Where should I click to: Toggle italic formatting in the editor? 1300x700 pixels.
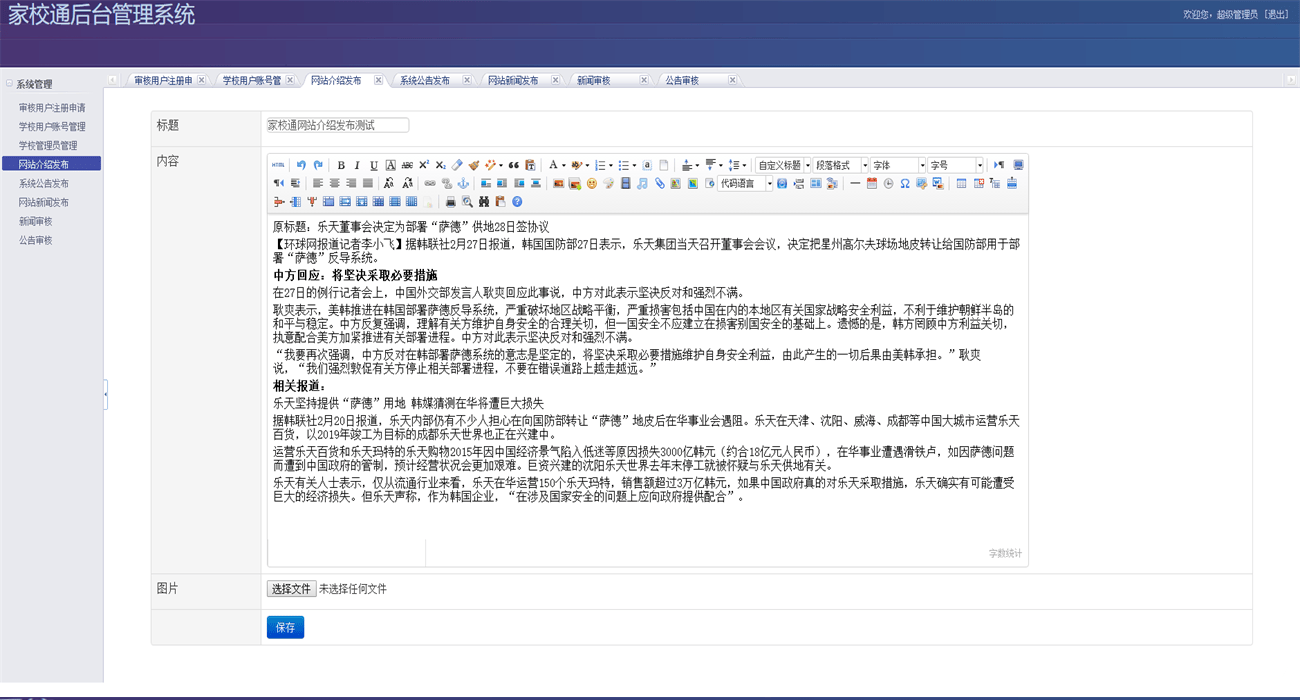click(x=356, y=165)
